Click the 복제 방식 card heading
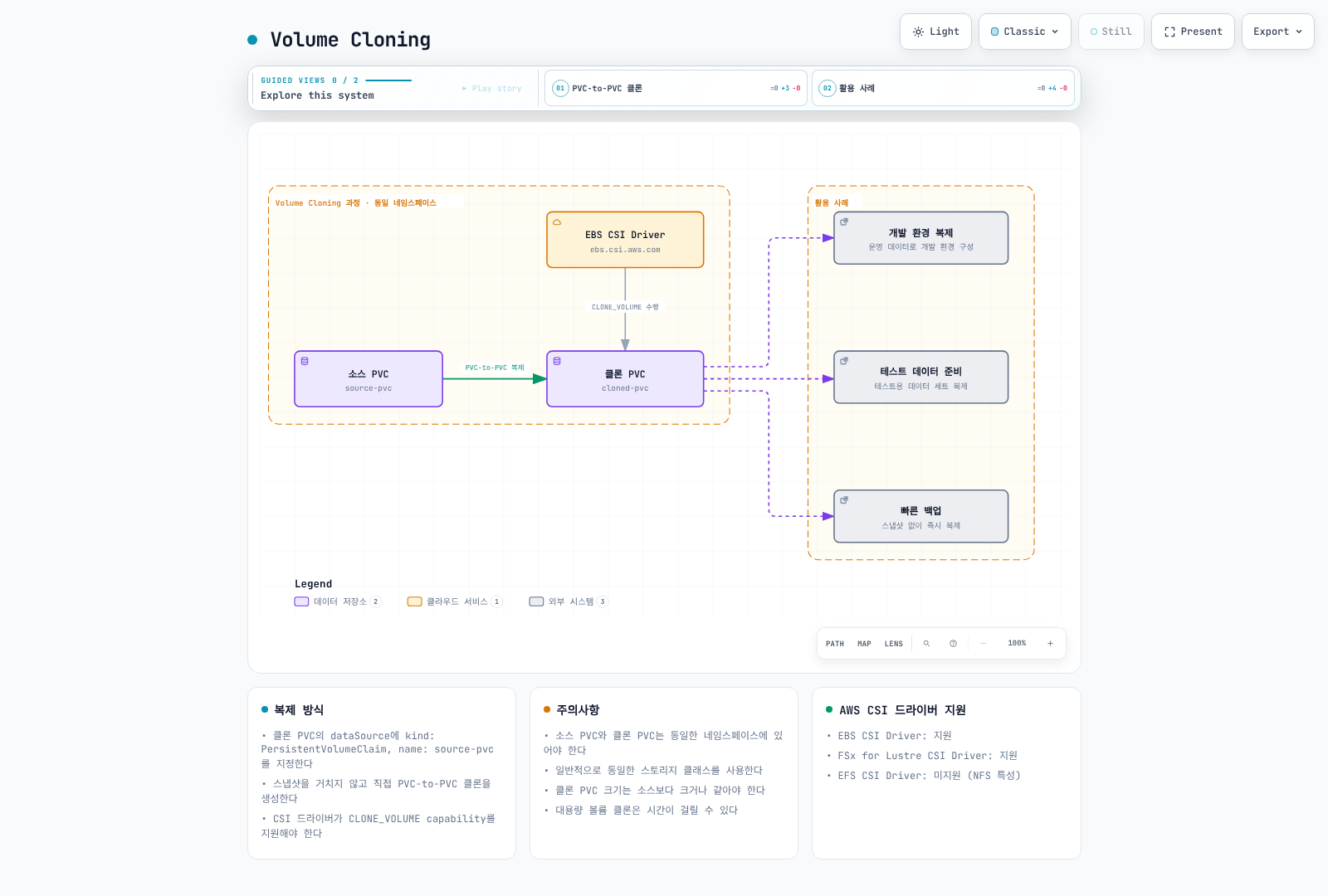 (x=299, y=710)
